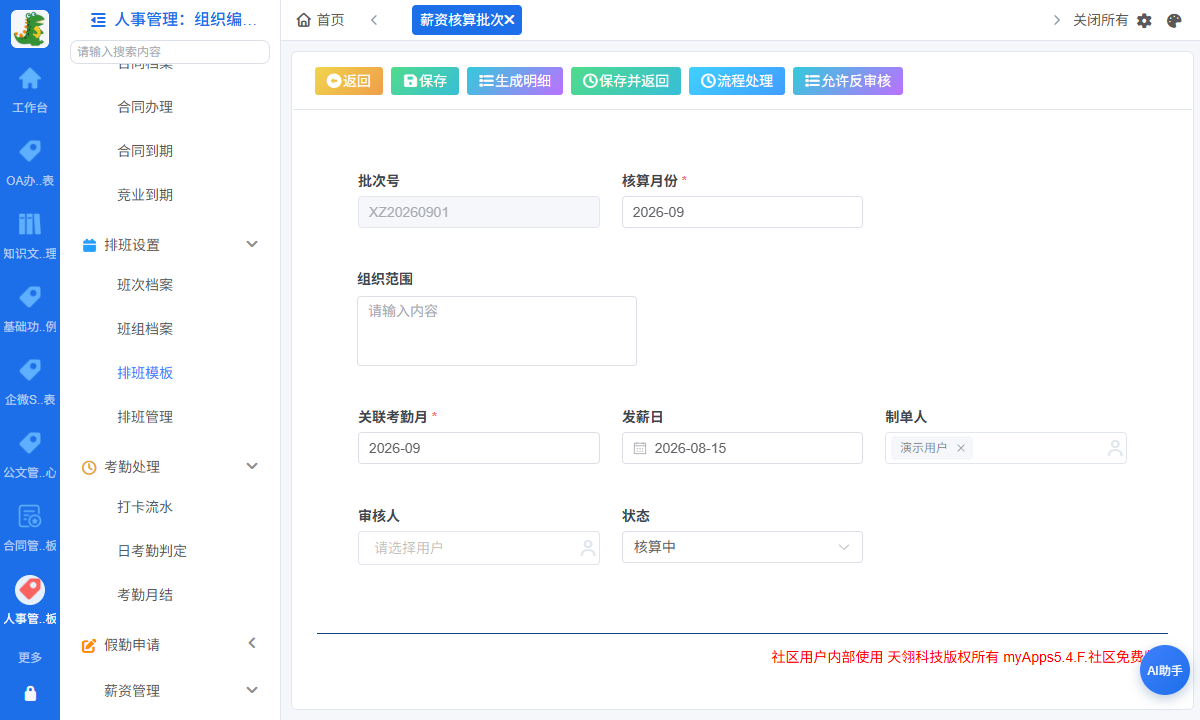Viewport: 1200px width, 720px height.
Task: Open the 考勤月结 menu item
Action: click(x=145, y=595)
